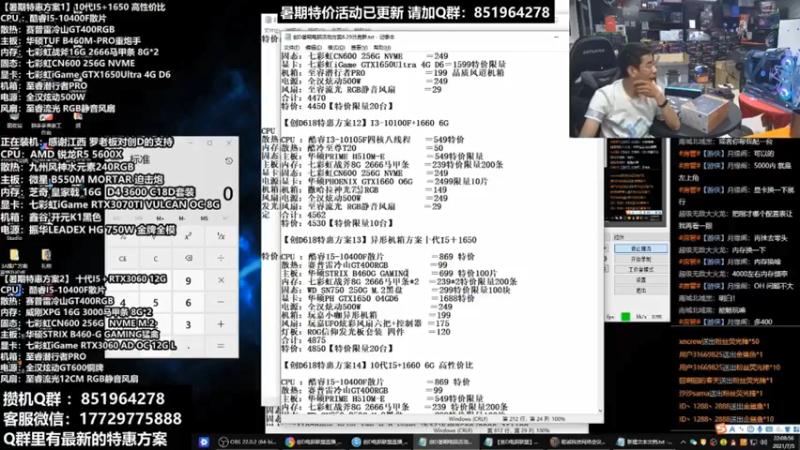Open the Chrome taskbar item
Viewport: 800px width, 450px height.
click(313, 442)
